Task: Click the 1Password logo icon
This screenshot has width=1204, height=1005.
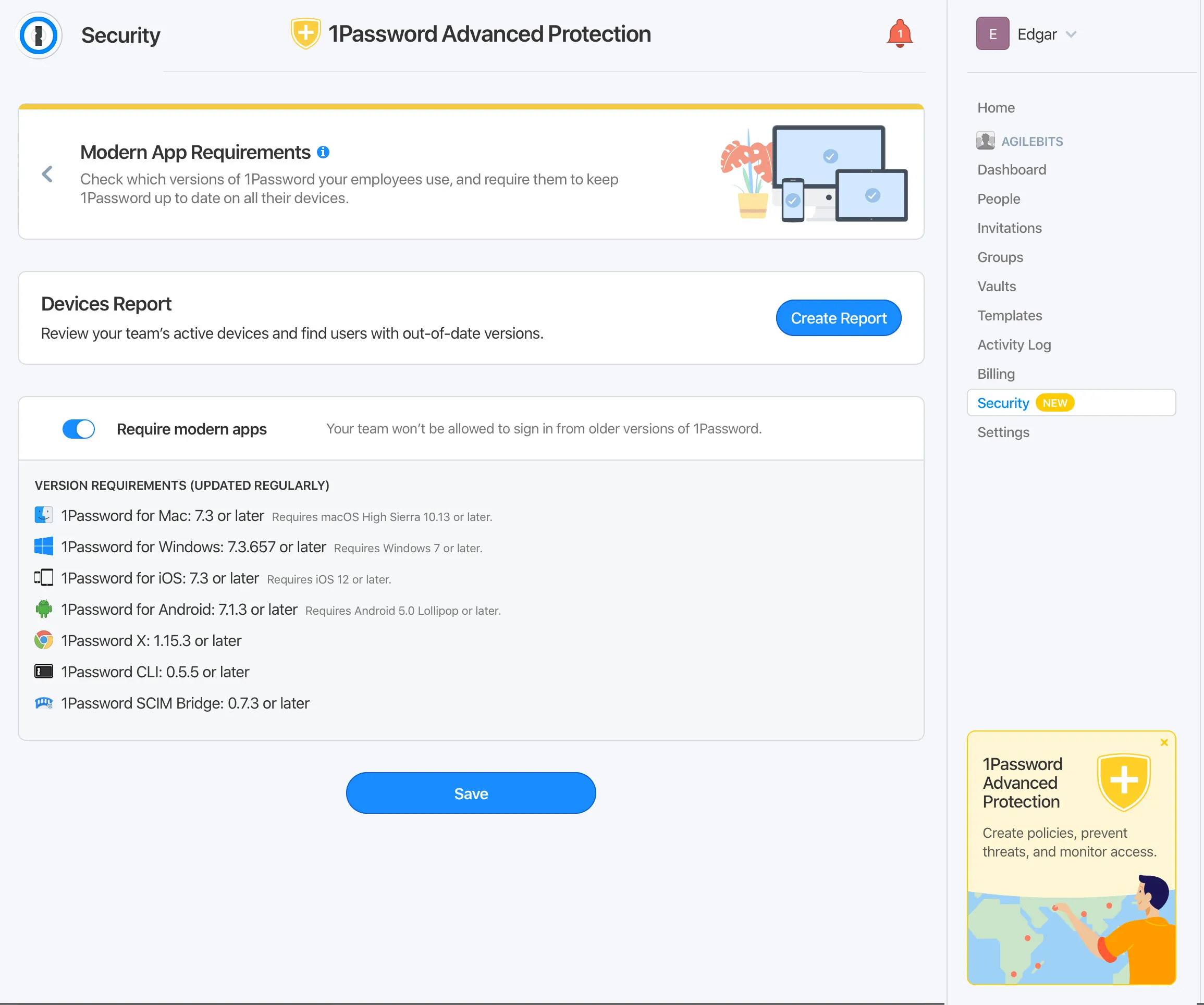Action: click(x=37, y=35)
